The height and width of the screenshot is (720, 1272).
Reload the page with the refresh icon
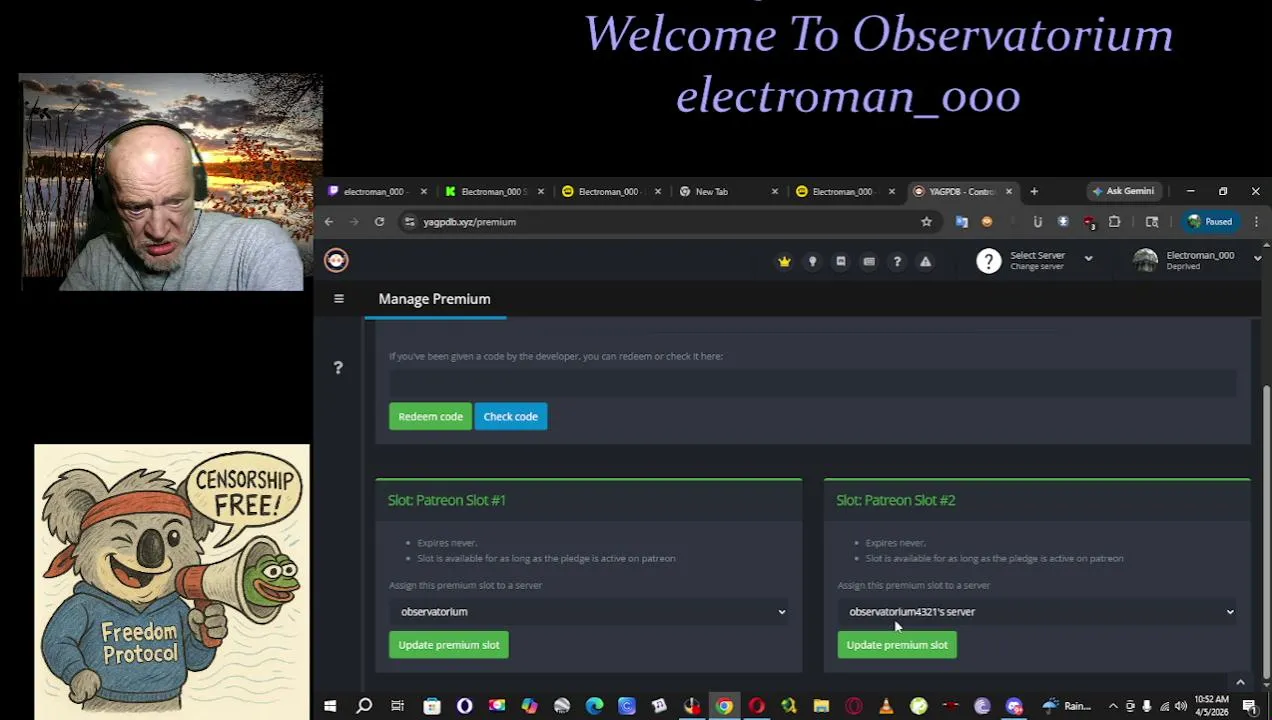379,222
